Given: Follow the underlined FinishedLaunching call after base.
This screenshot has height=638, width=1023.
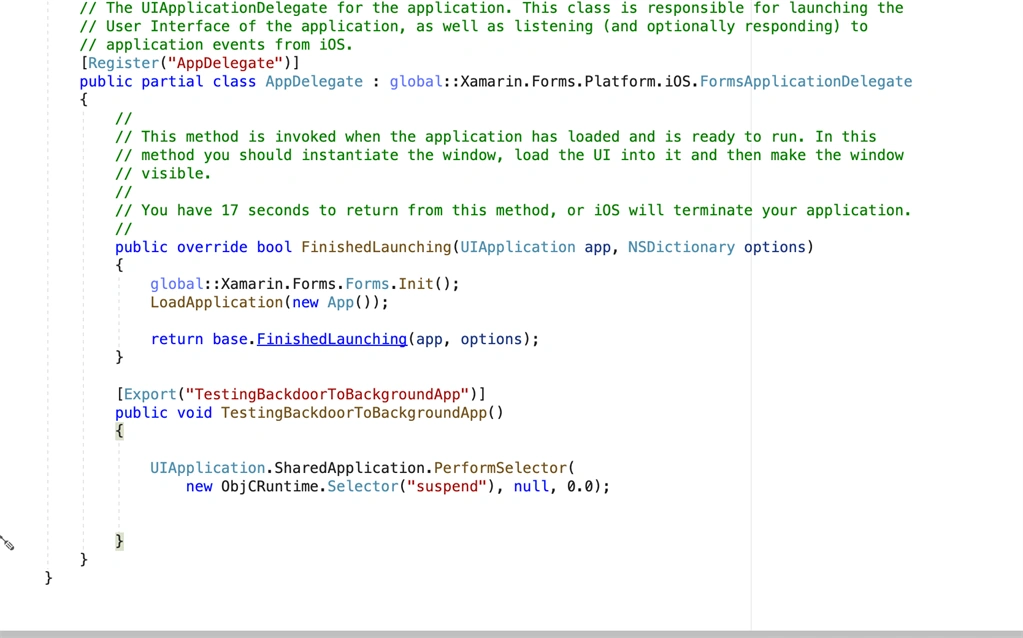Looking at the screenshot, I should click(x=331, y=339).
